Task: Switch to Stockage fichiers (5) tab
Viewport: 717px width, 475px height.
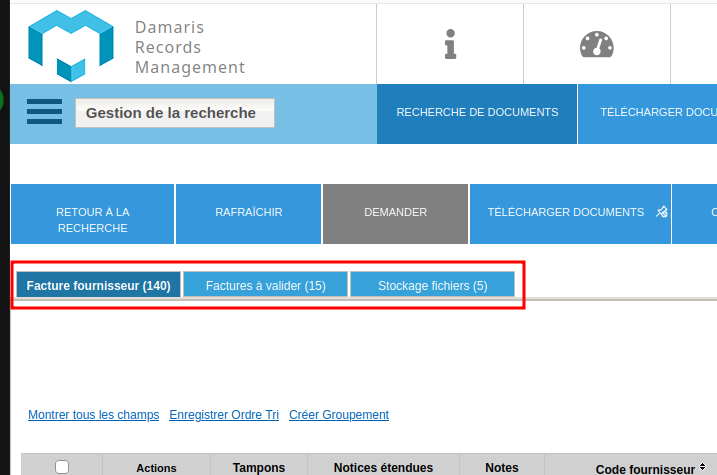Action: (433, 285)
